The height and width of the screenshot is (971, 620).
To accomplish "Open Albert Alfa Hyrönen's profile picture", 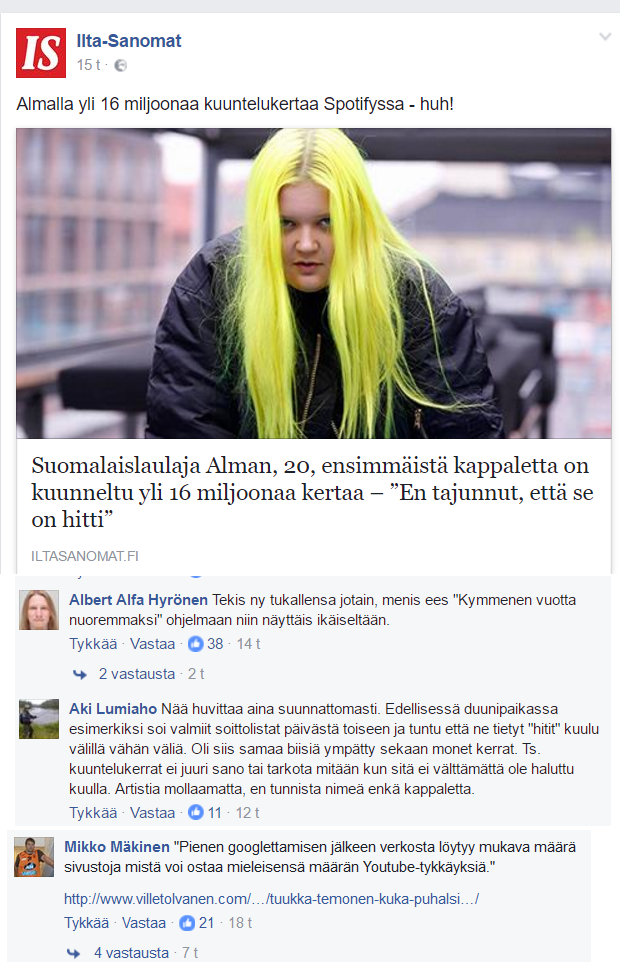I will [x=39, y=610].
